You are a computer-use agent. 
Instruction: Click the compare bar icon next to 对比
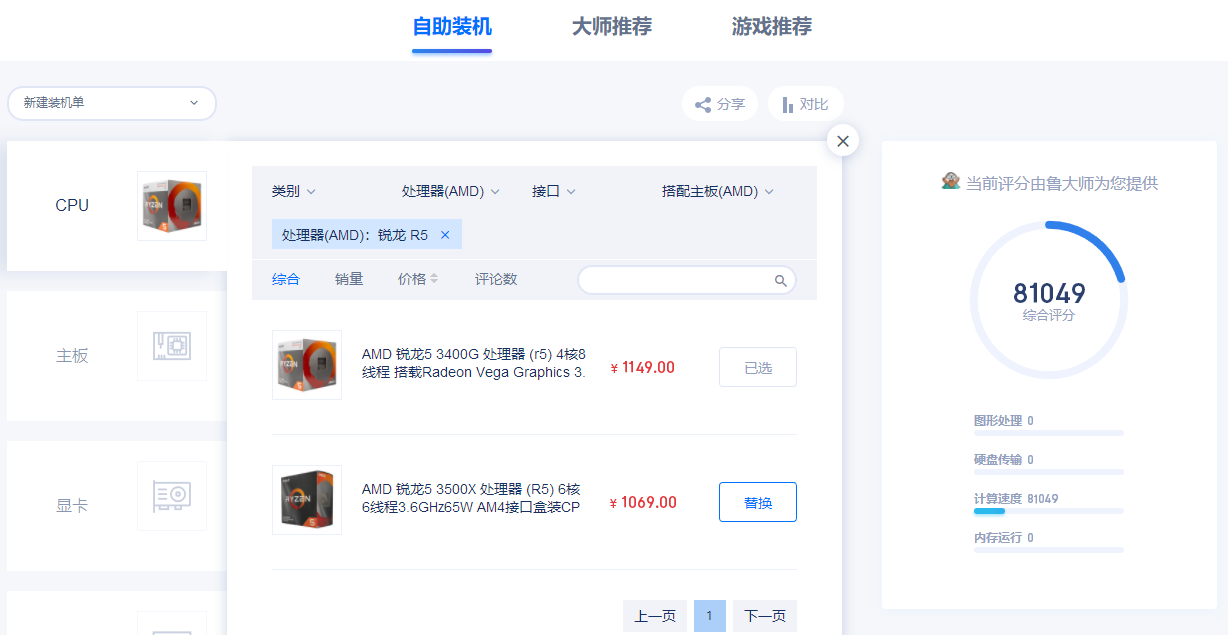tap(788, 104)
